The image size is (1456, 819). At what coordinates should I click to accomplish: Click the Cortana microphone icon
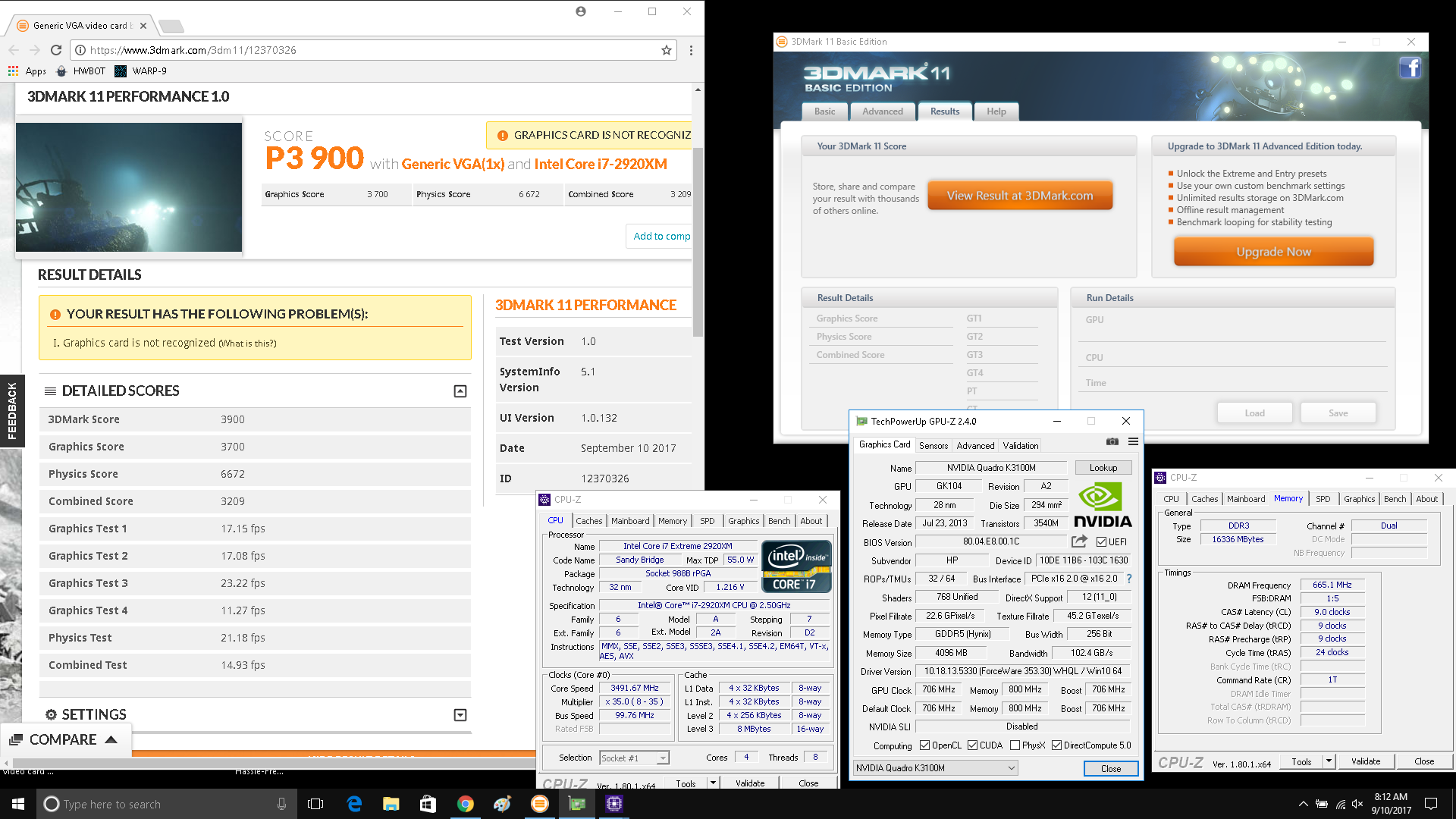pos(281,804)
